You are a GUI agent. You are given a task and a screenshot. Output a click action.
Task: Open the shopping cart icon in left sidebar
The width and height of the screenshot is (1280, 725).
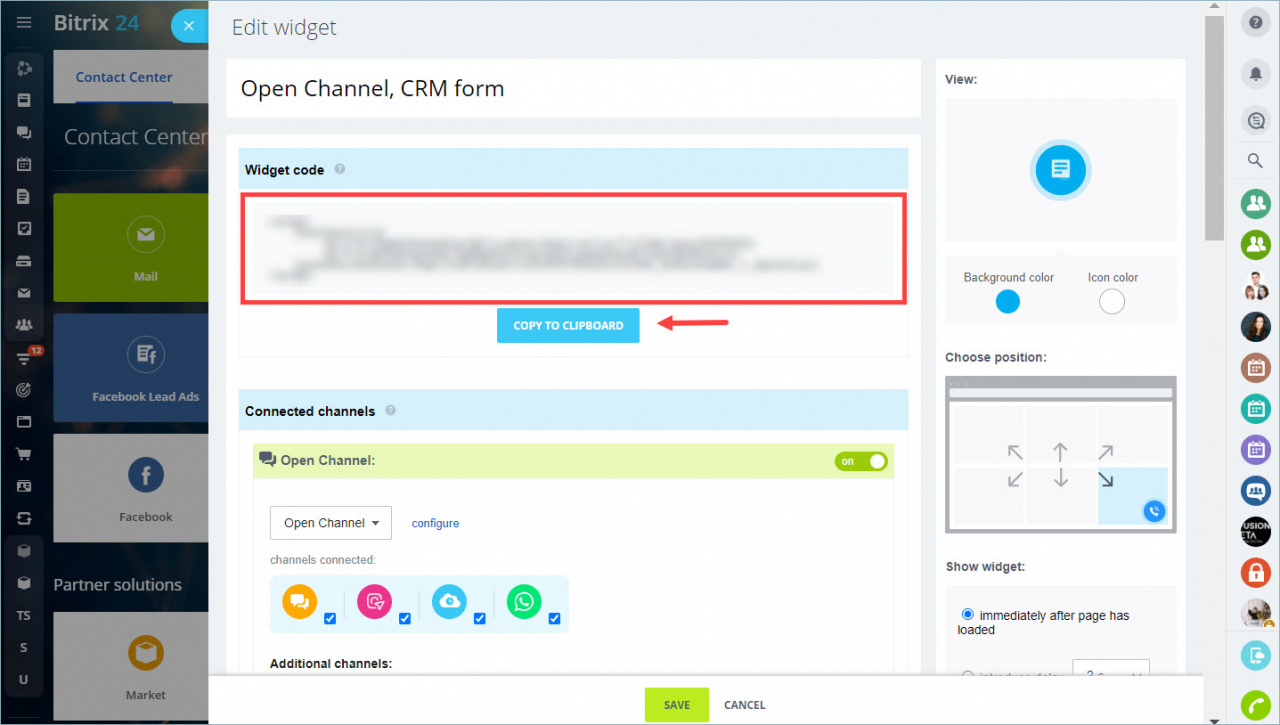pos(24,454)
